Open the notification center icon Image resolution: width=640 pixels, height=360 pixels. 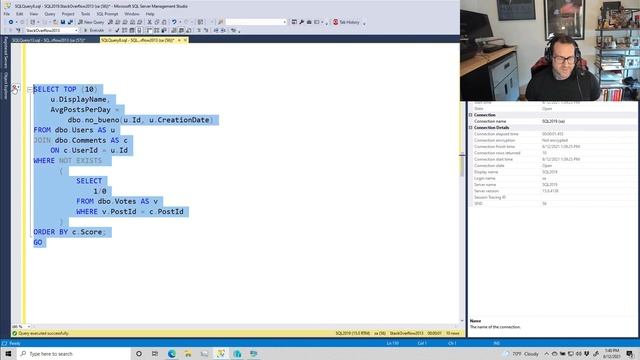630,354
